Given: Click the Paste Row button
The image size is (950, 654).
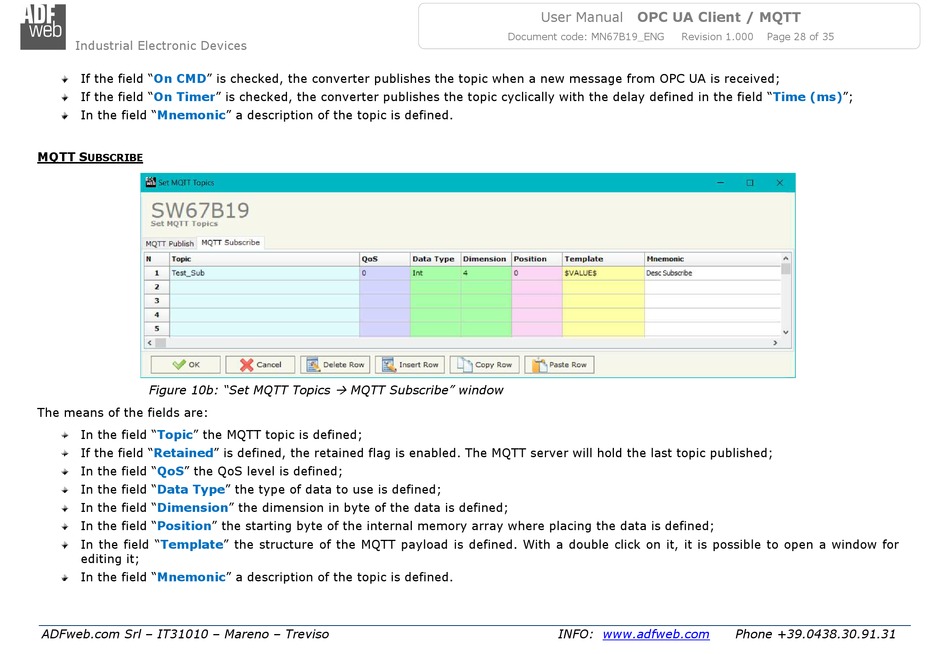Looking at the screenshot, I should point(559,364).
